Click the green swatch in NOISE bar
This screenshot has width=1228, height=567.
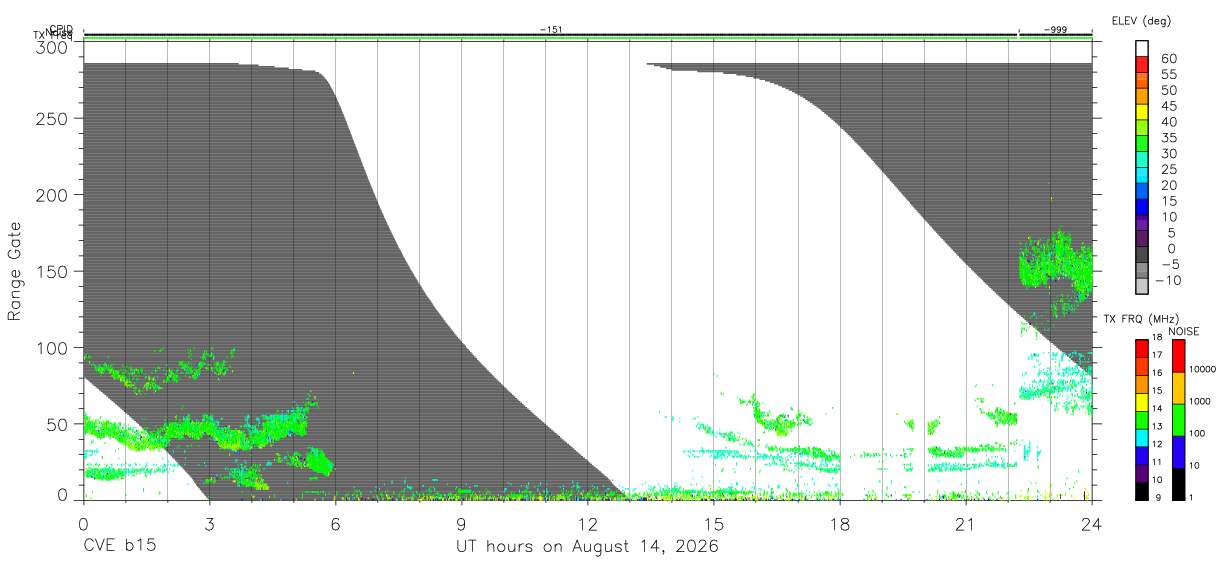(x=1178, y=420)
